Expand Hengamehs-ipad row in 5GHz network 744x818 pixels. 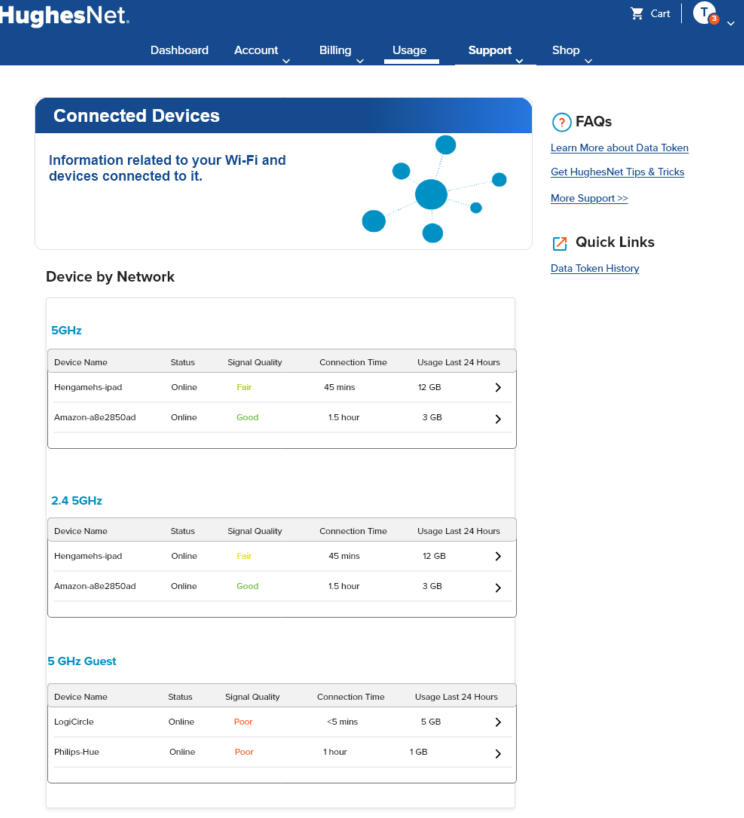pyautogui.click(x=498, y=388)
